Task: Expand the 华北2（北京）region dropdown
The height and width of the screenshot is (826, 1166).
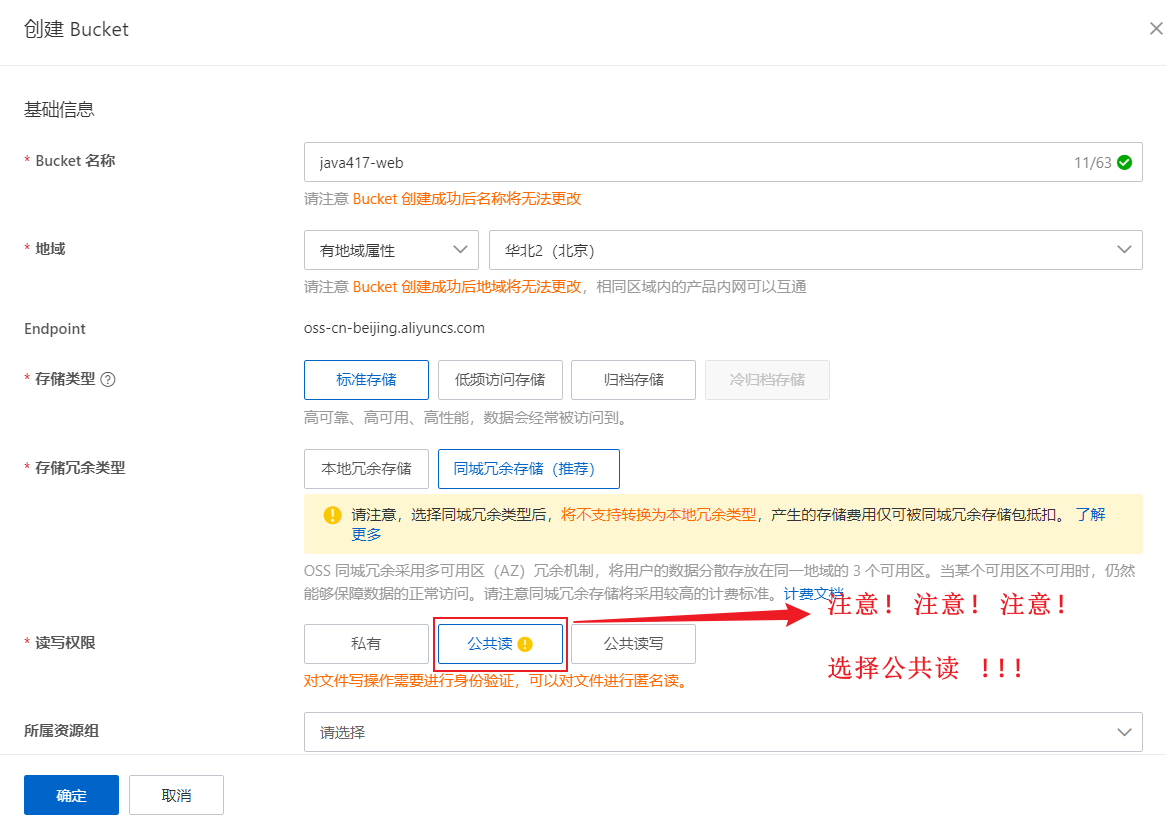Action: [816, 250]
